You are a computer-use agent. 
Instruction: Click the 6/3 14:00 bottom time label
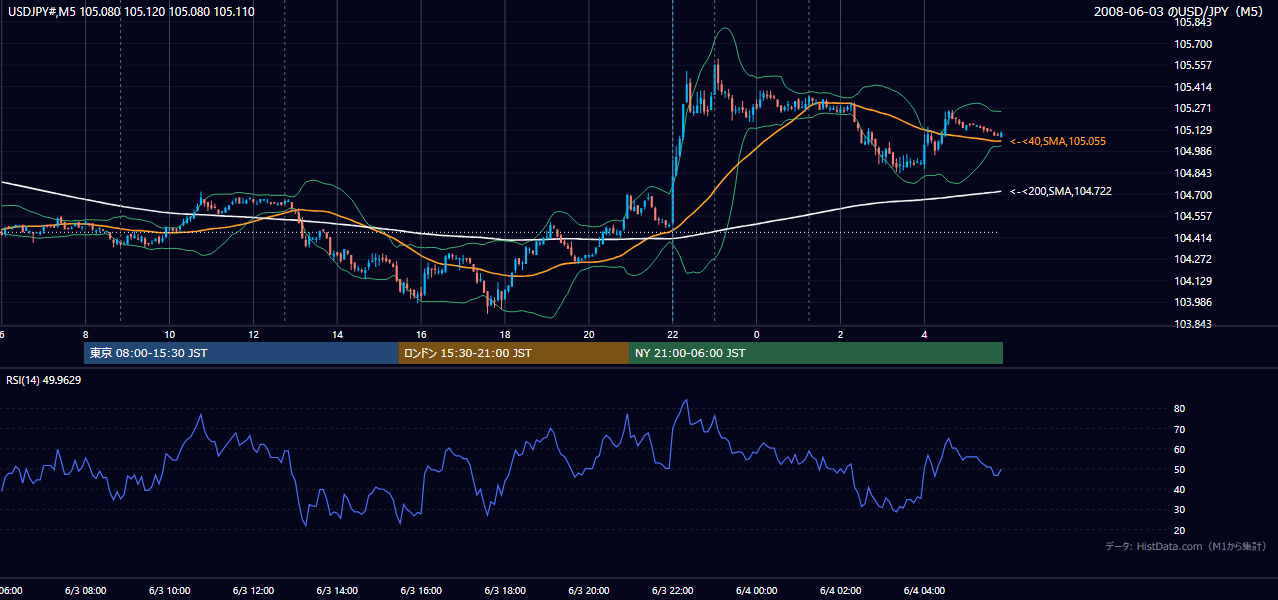(337, 591)
